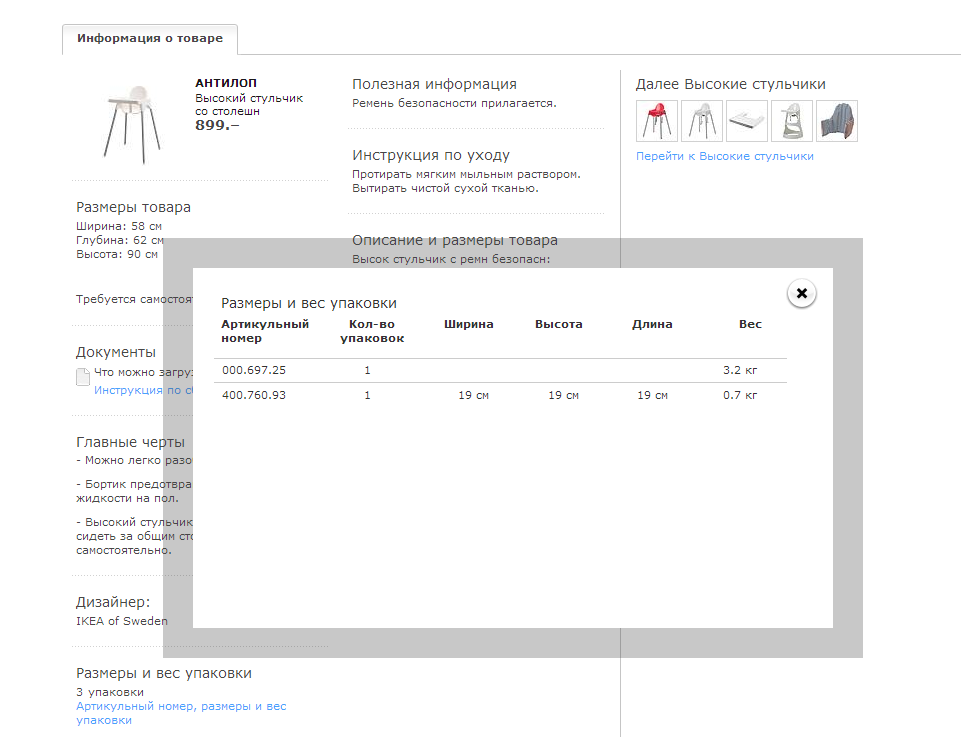Click the Ширина column header
979x737 pixels.
[x=468, y=324]
